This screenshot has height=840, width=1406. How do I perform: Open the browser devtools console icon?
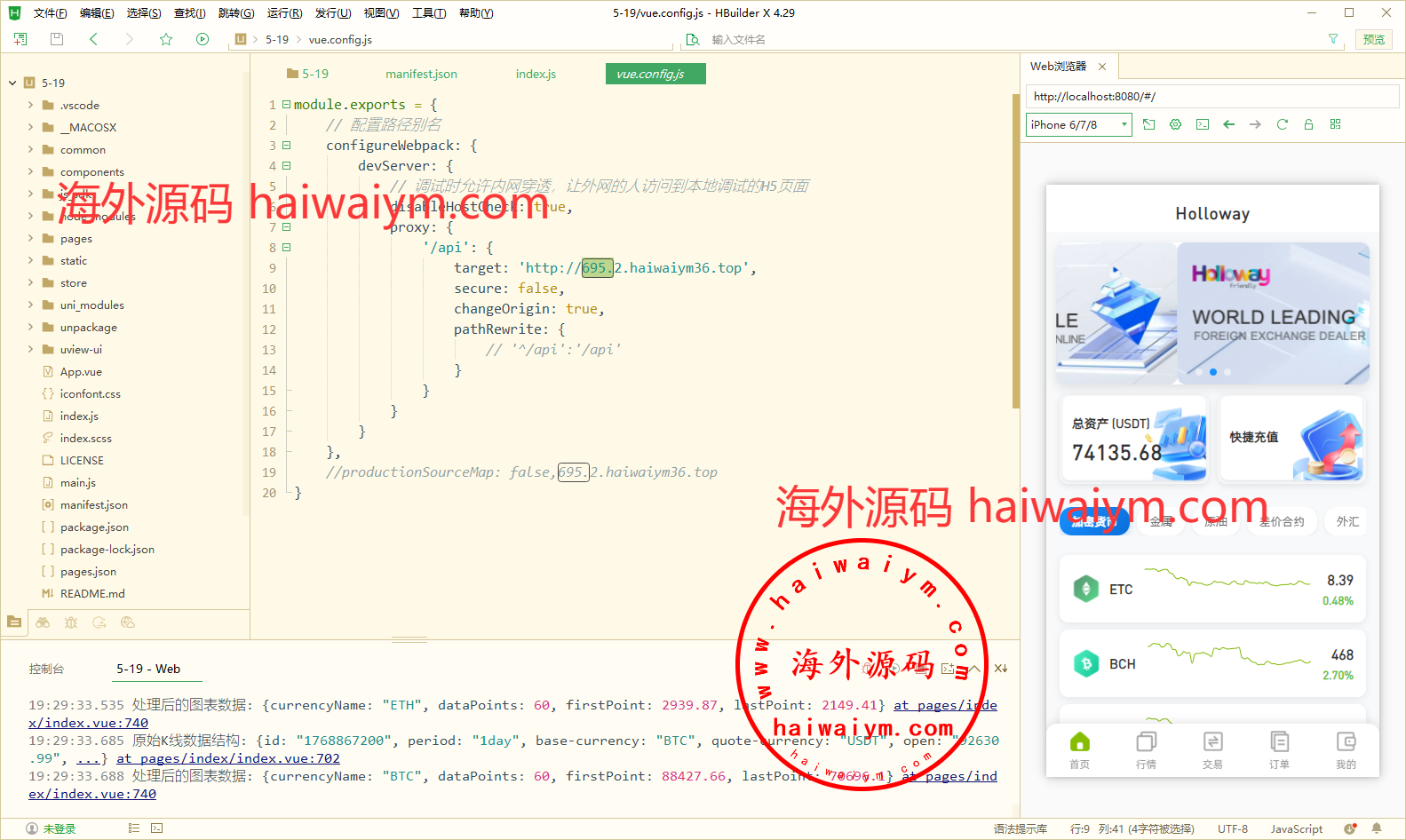1202,124
